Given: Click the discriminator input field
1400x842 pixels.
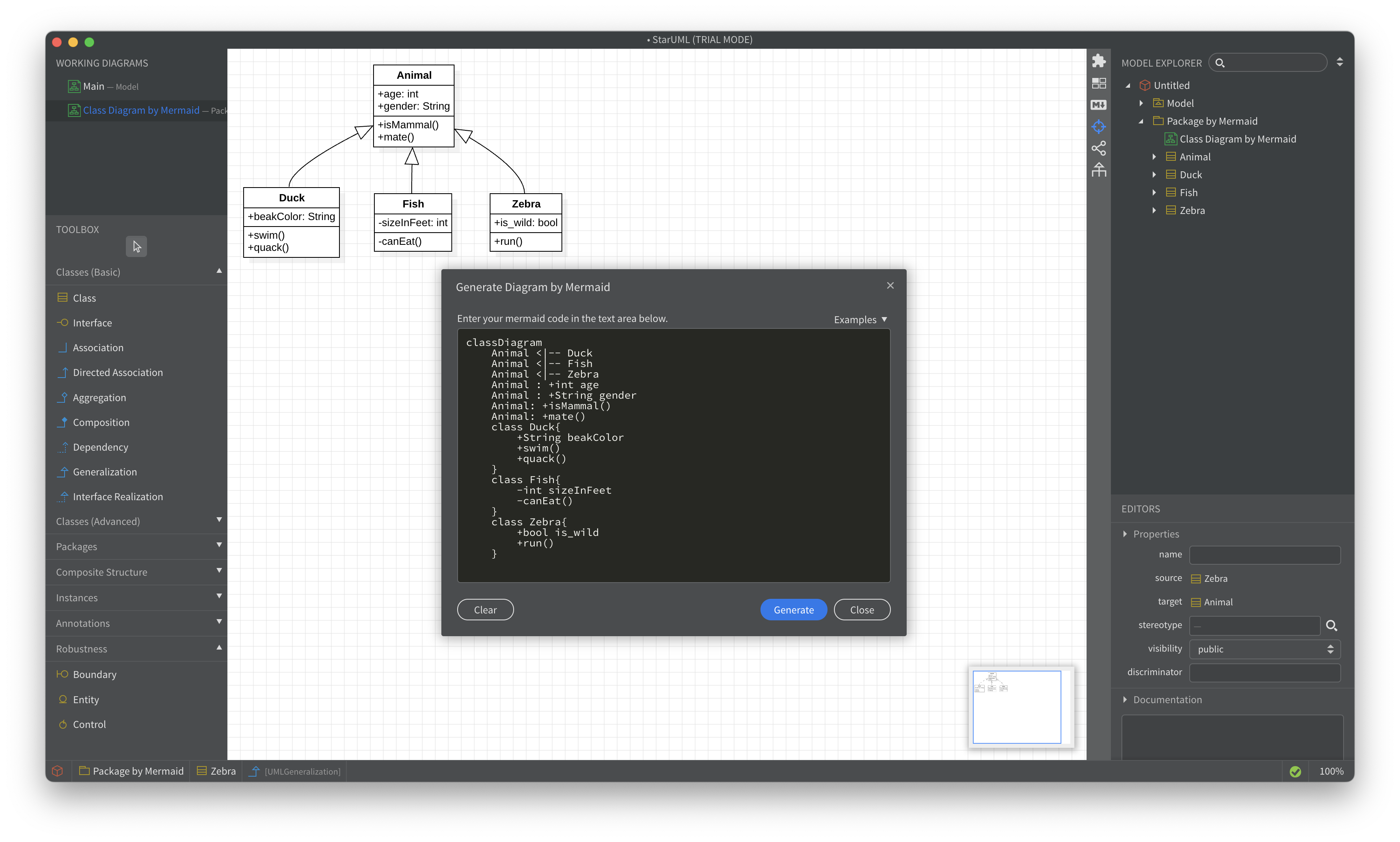Looking at the screenshot, I should click(1264, 673).
